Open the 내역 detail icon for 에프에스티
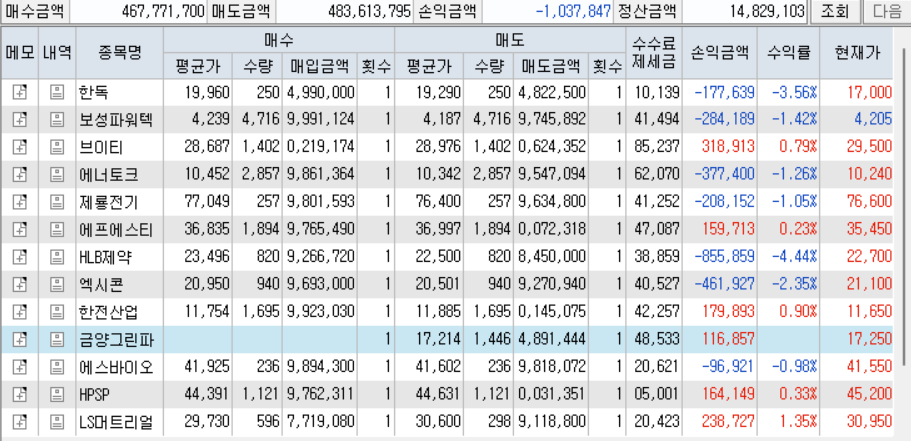The image size is (911, 441). pos(57,230)
